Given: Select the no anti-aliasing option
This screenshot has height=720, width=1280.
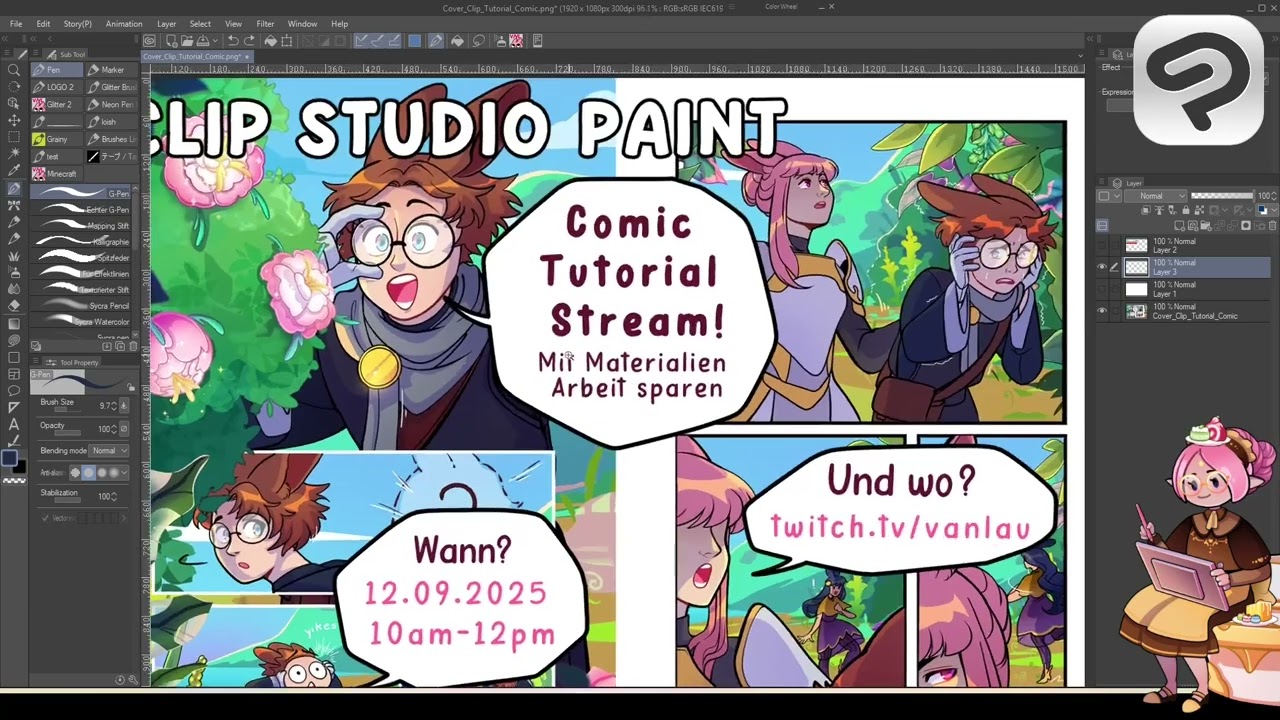Looking at the screenshot, I should 75,472.
